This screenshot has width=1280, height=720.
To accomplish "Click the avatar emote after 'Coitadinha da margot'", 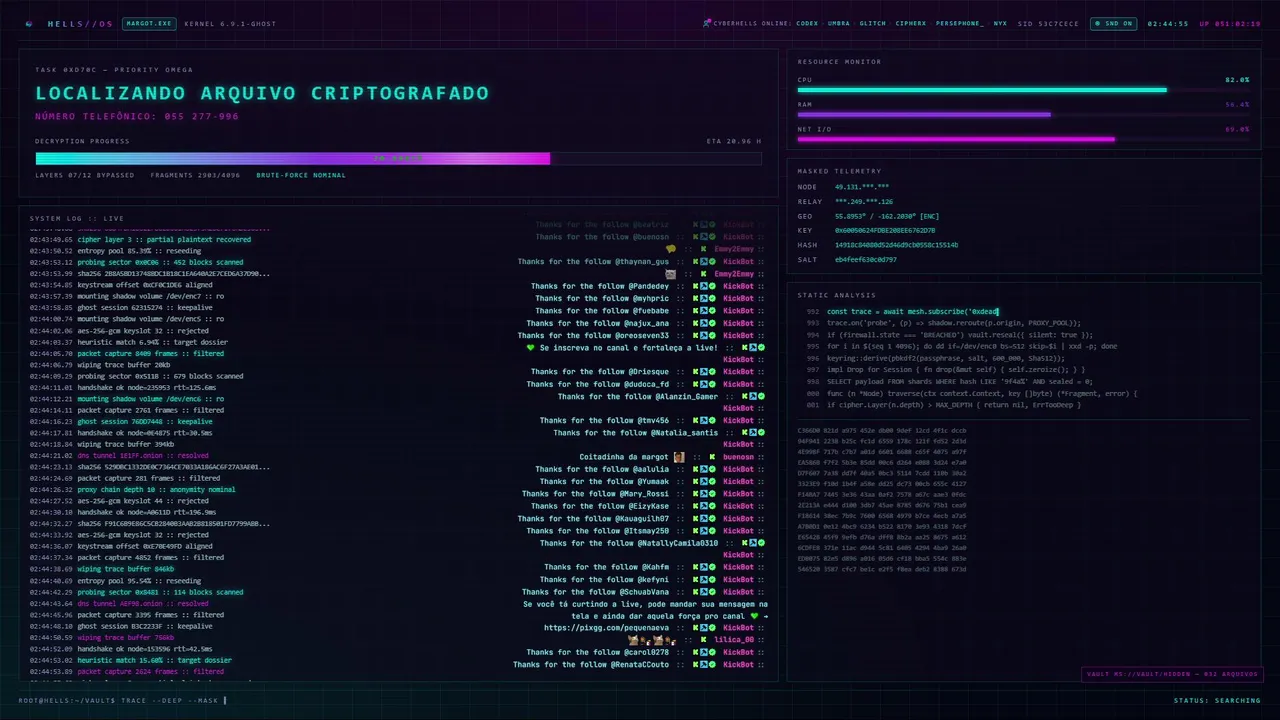I will [679, 457].
